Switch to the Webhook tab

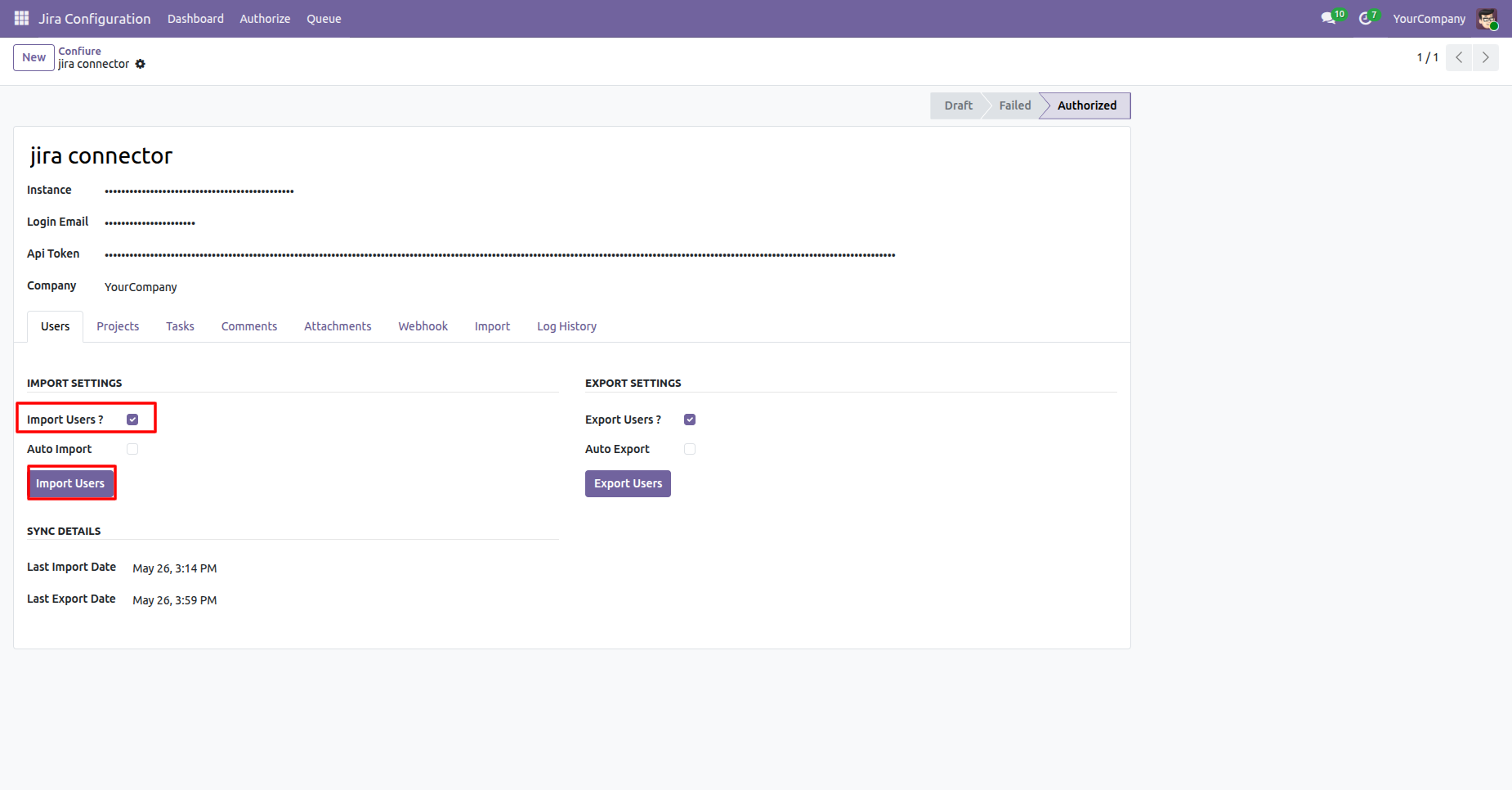[423, 326]
